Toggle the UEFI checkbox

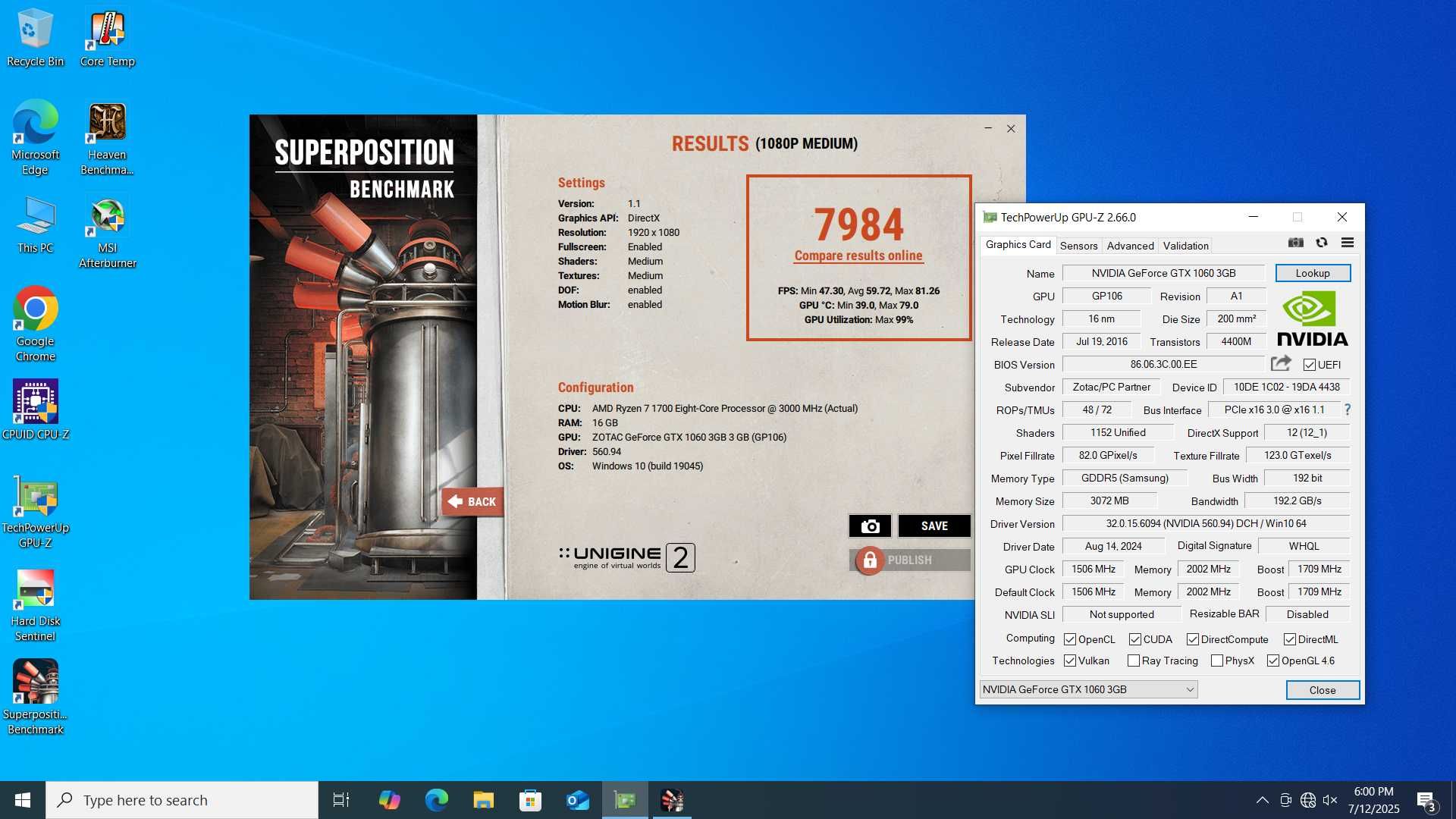click(x=1310, y=365)
